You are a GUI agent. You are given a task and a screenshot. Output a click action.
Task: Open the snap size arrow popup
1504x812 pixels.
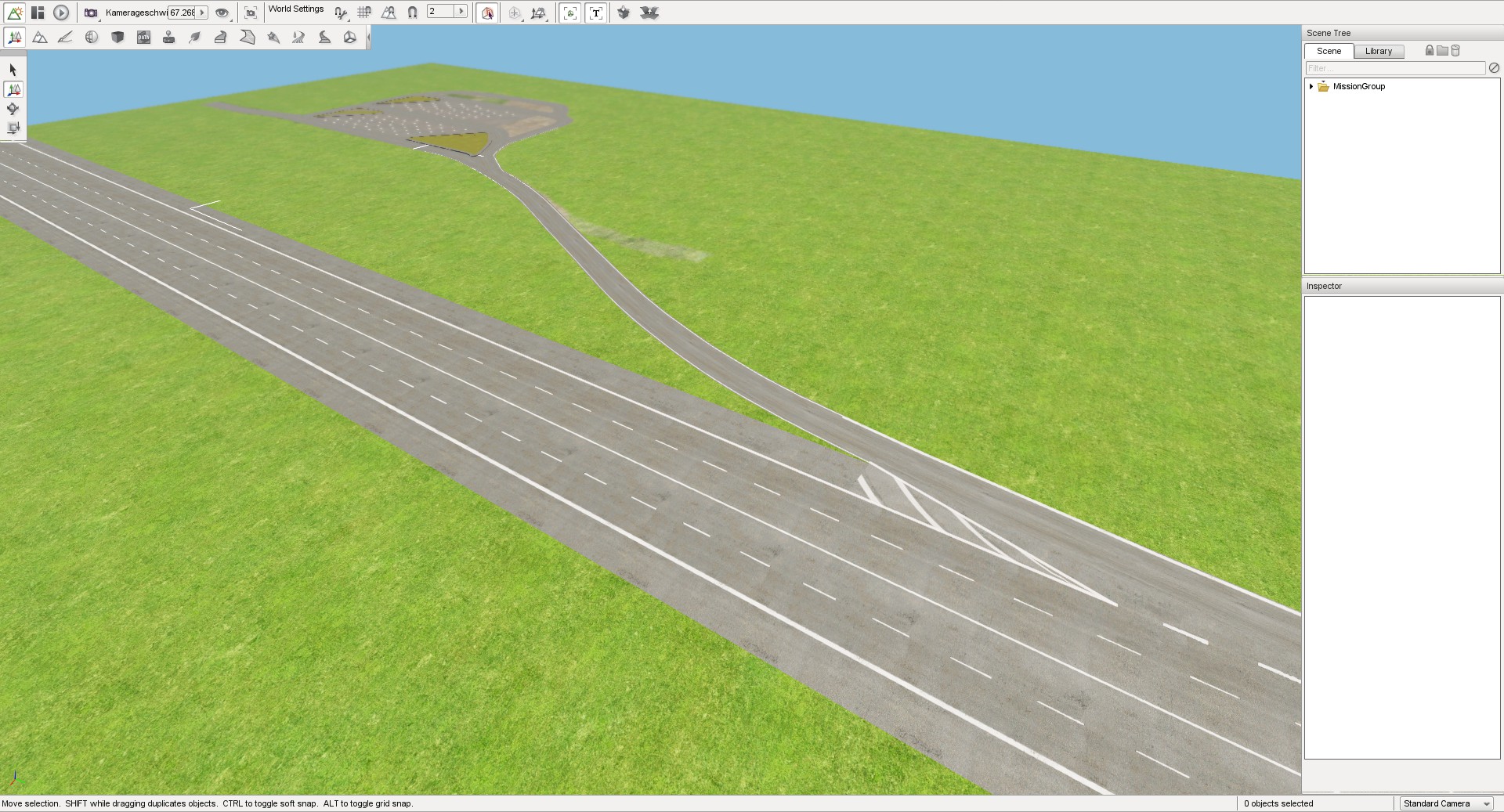click(x=461, y=12)
